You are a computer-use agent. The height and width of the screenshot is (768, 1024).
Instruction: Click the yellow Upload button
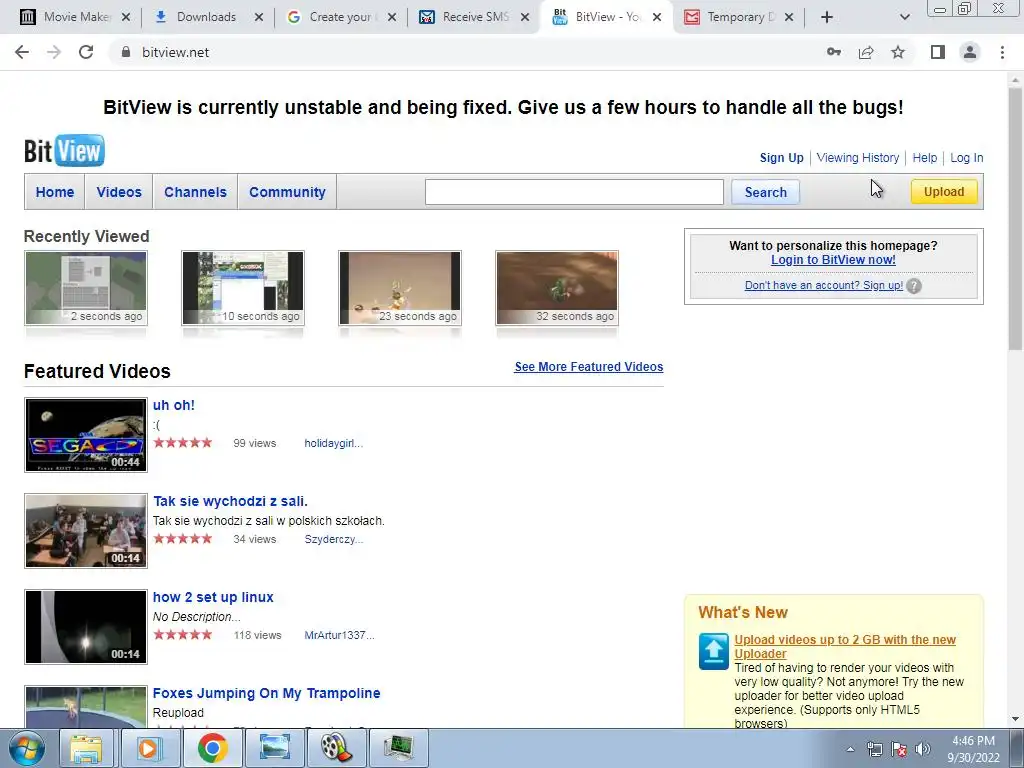point(944,191)
